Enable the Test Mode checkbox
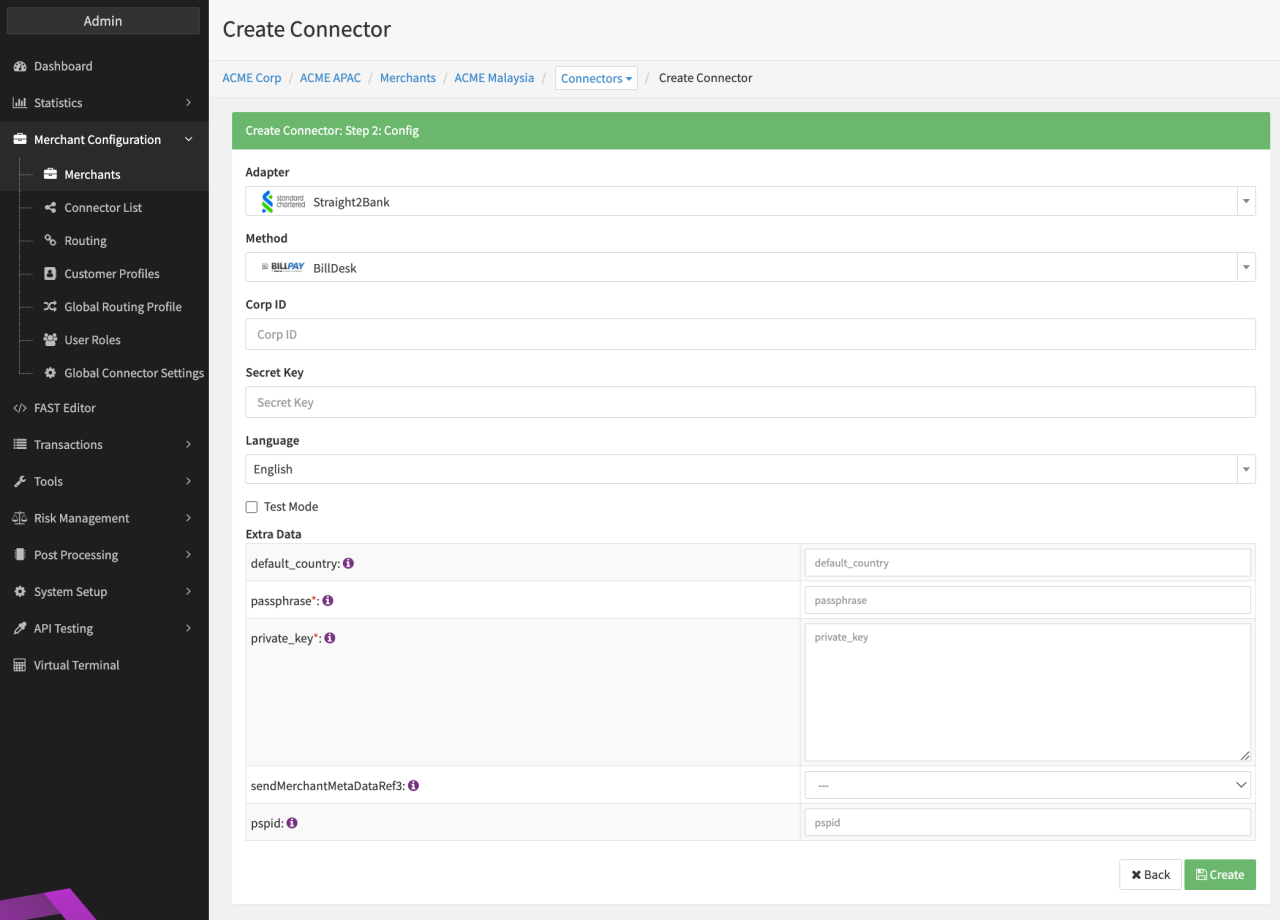Screen dimensions: 1280x920 coord(252,507)
